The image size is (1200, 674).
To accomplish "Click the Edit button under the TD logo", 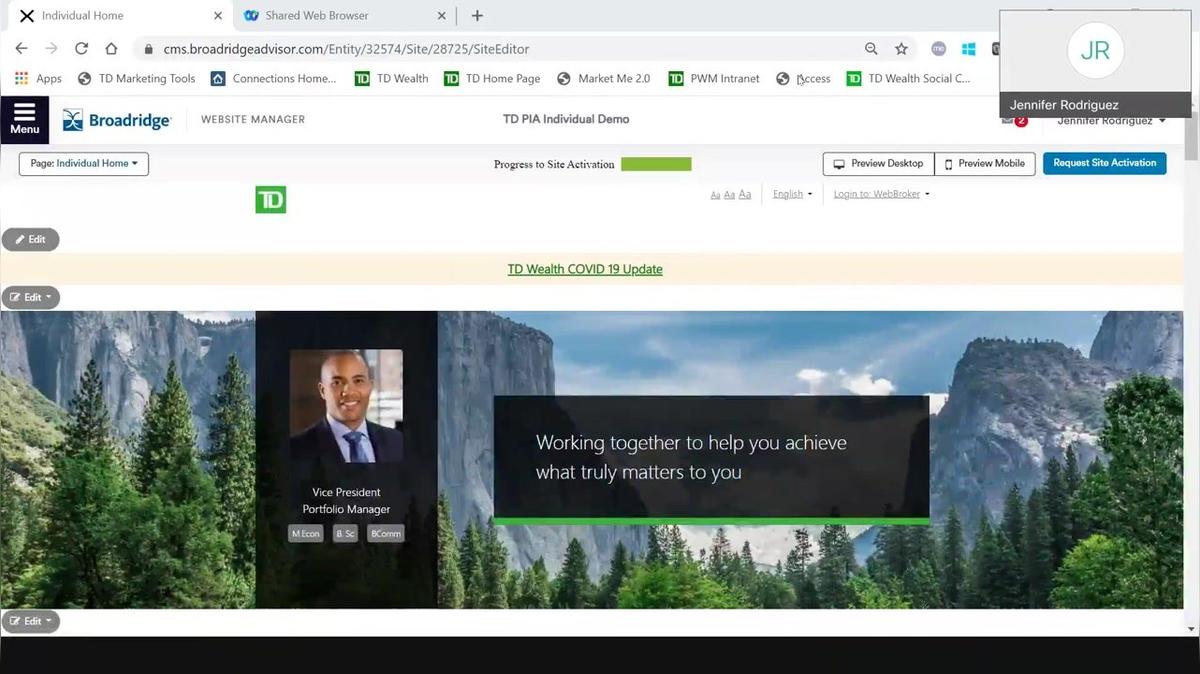I will [30, 239].
